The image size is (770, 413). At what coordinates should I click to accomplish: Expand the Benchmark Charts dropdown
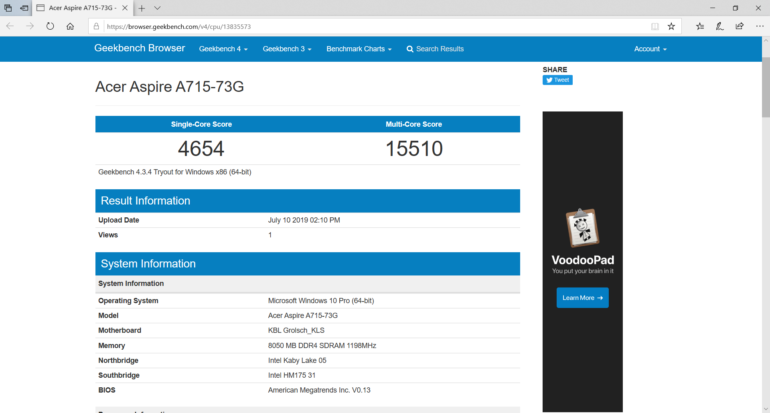tap(358, 49)
